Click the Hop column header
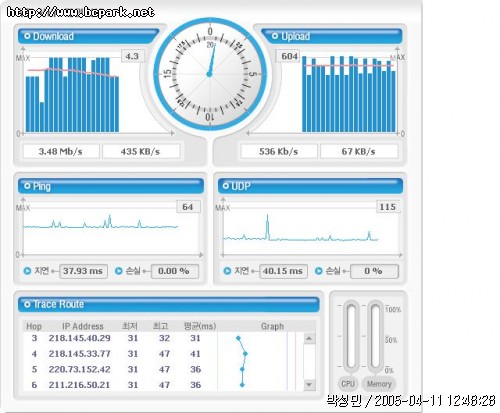 pos(34,326)
